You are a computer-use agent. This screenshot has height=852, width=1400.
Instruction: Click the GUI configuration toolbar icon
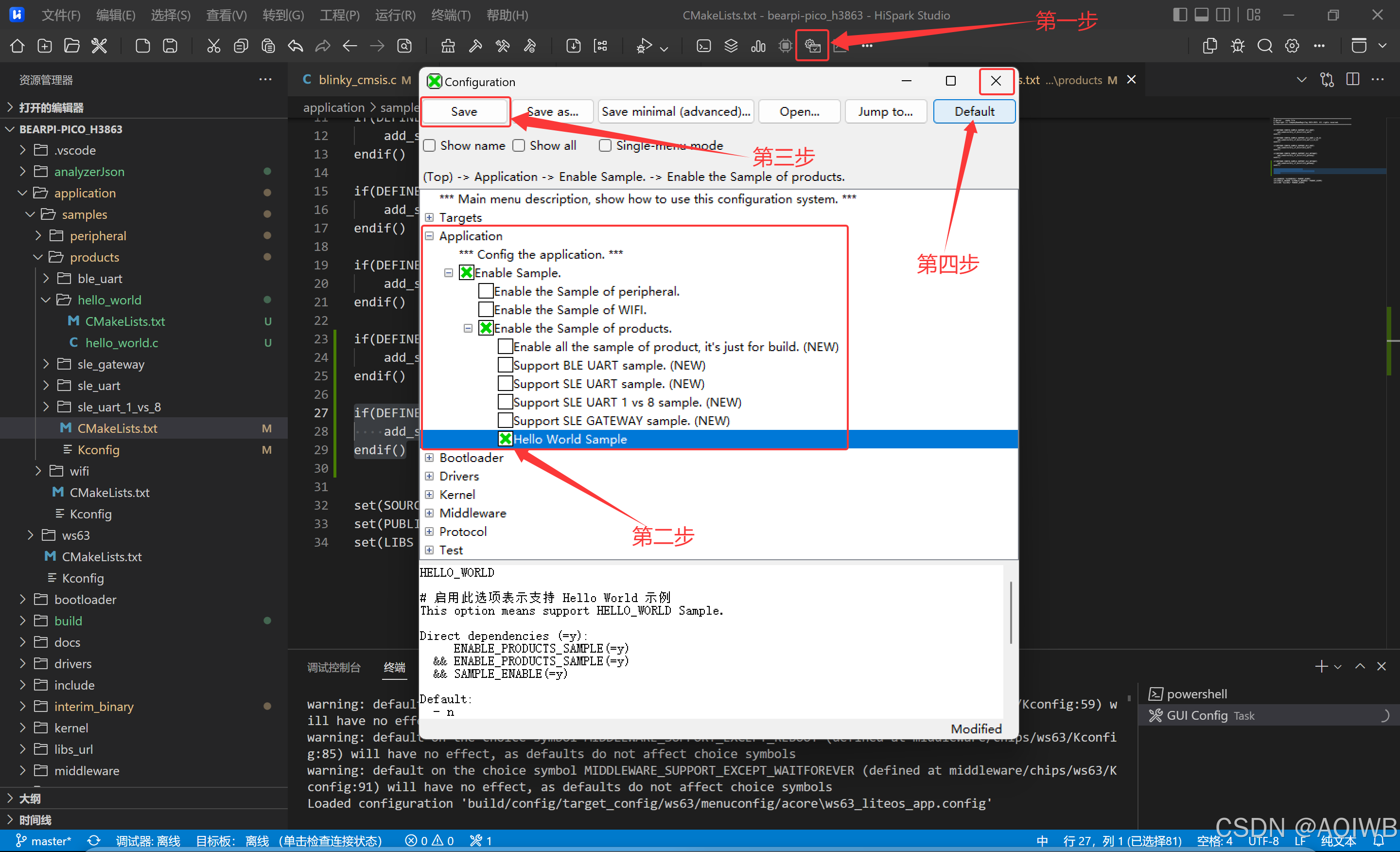[x=812, y=46]
